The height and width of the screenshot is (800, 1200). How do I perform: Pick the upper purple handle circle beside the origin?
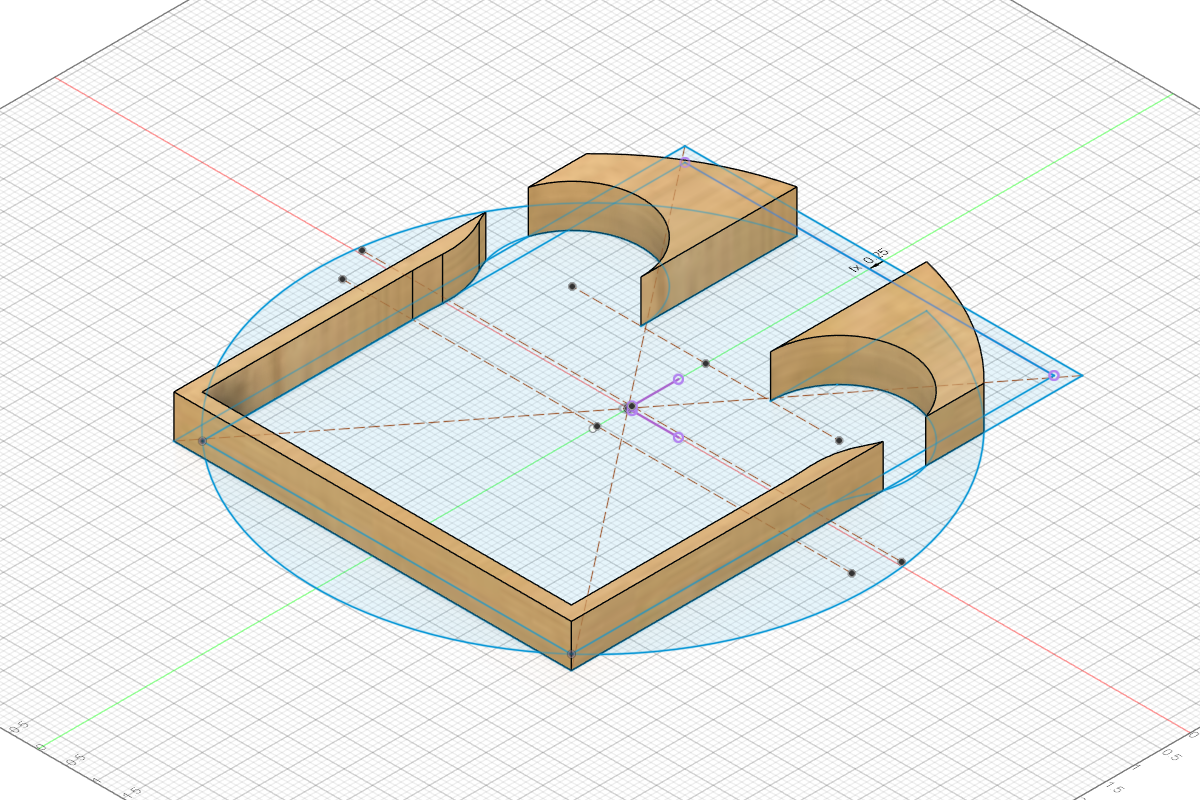[678, 379]
